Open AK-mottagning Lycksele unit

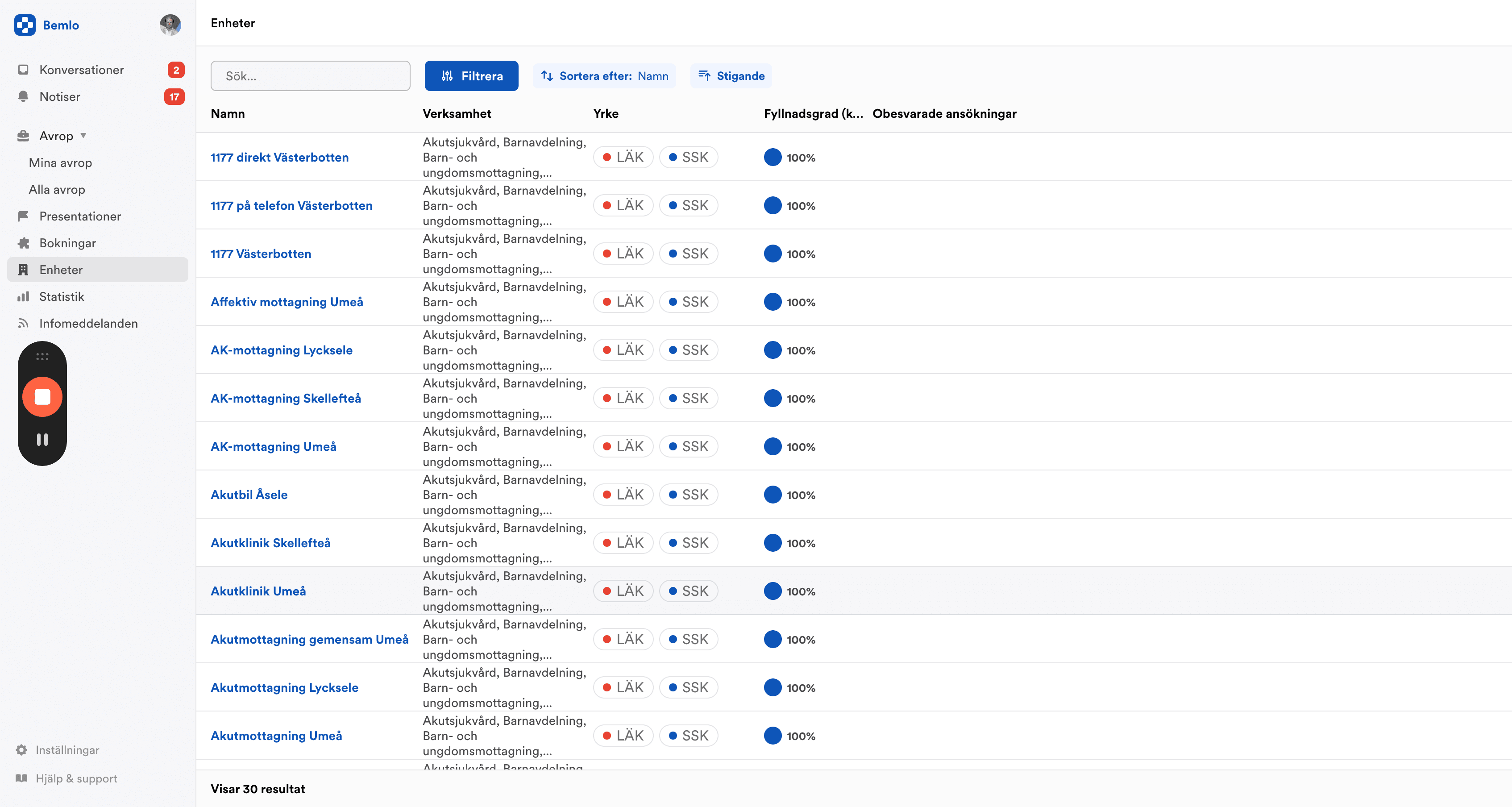click(282, 350)
